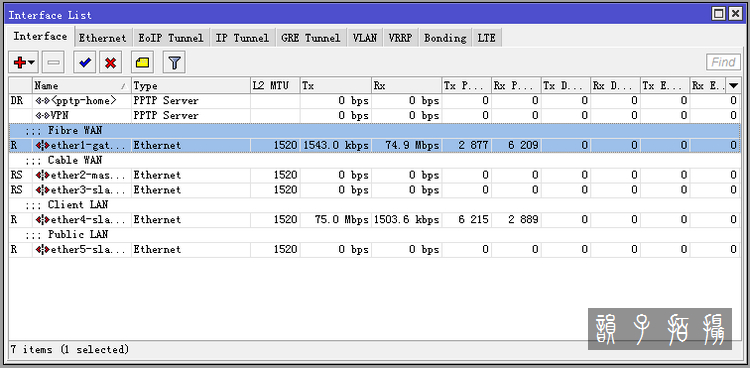Image resolution: width=750 pixels, height=368 pixels.
Task: Sort by Rx P... packets column header
Action: [x=517, y=86]
